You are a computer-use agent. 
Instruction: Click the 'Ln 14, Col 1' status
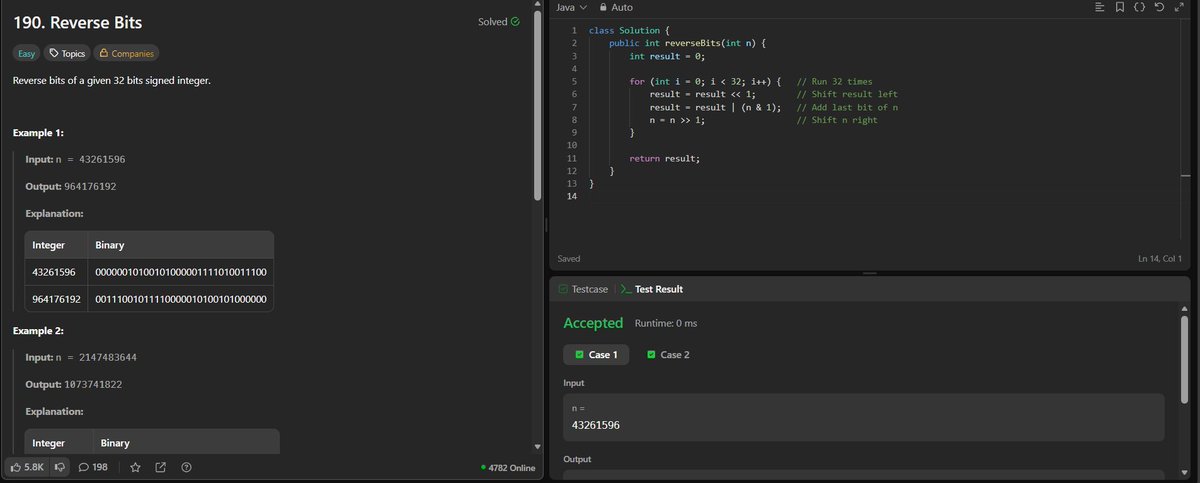1159,259
